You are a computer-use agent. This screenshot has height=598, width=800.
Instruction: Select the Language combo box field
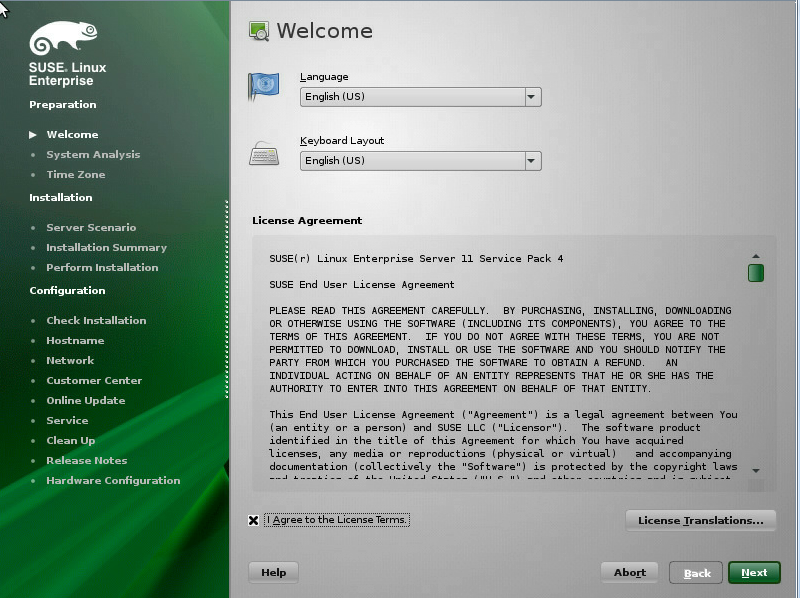click(421, 97)
